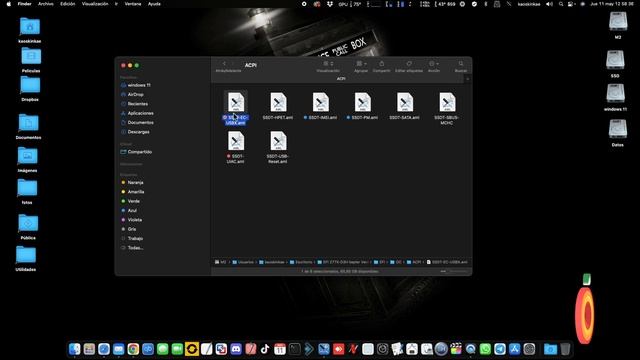Select the SSDT-SBUS-MCHC file icon

pyautogui.click(x=447, y=102)
